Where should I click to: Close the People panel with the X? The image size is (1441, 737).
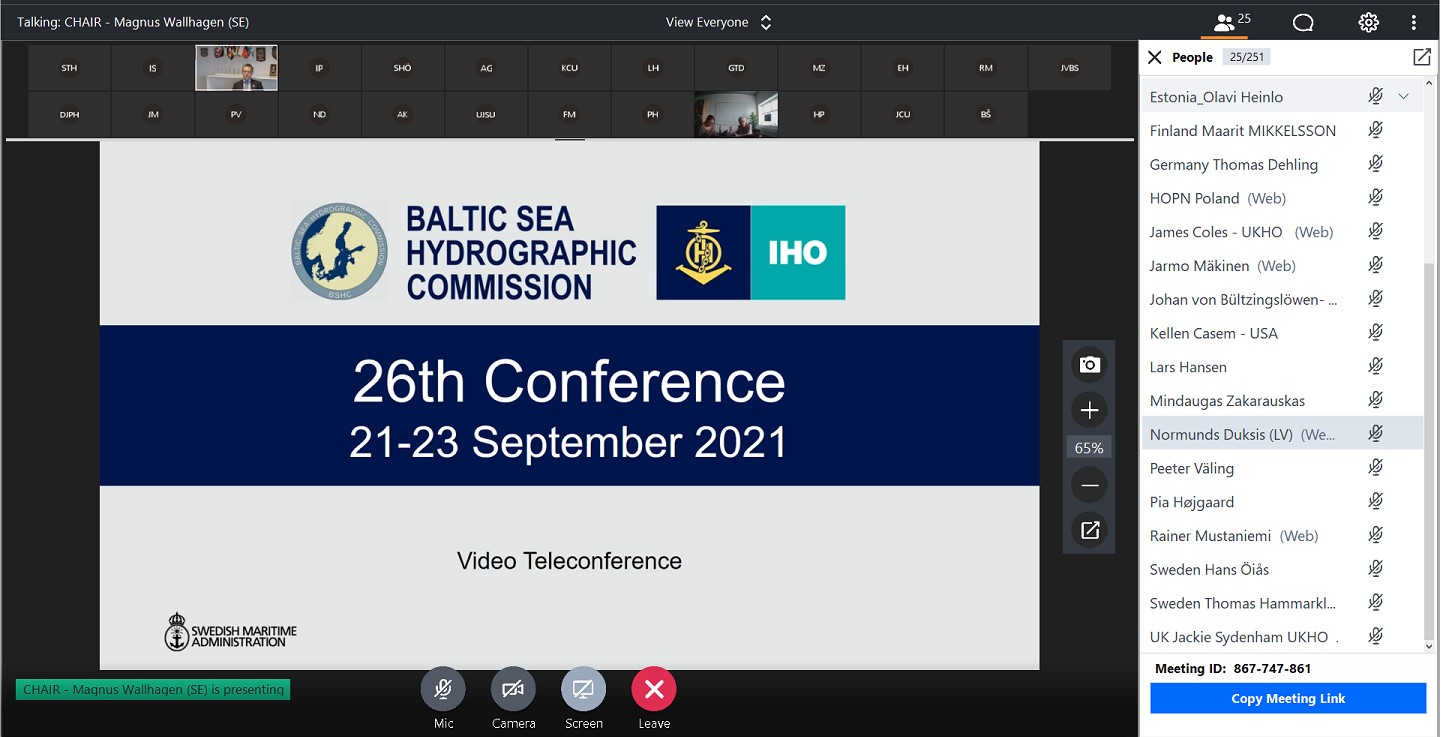click(1154, 57)
